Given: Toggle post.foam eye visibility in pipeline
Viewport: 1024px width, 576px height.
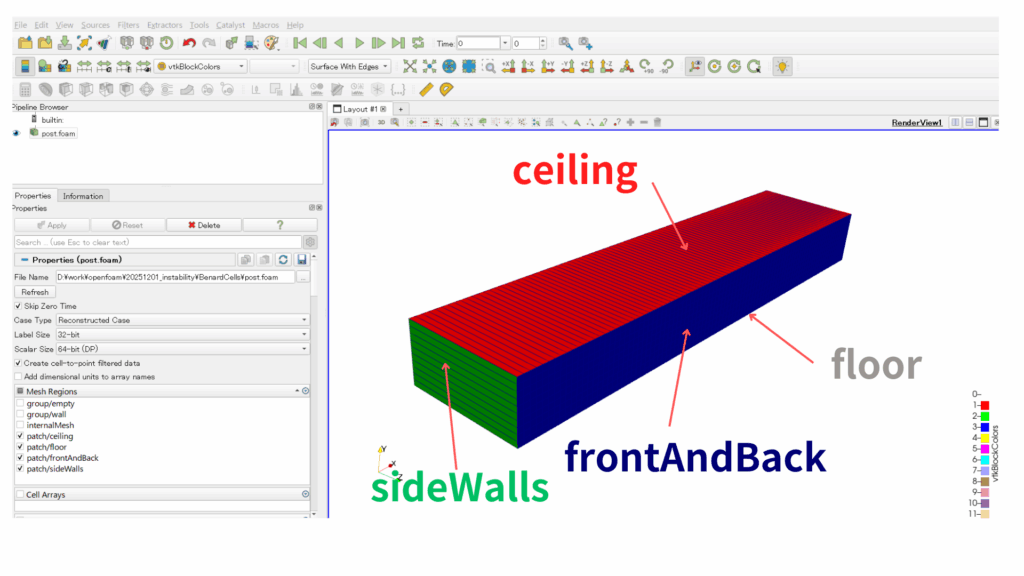Looking at the screenshot, I should coord(18,132).
